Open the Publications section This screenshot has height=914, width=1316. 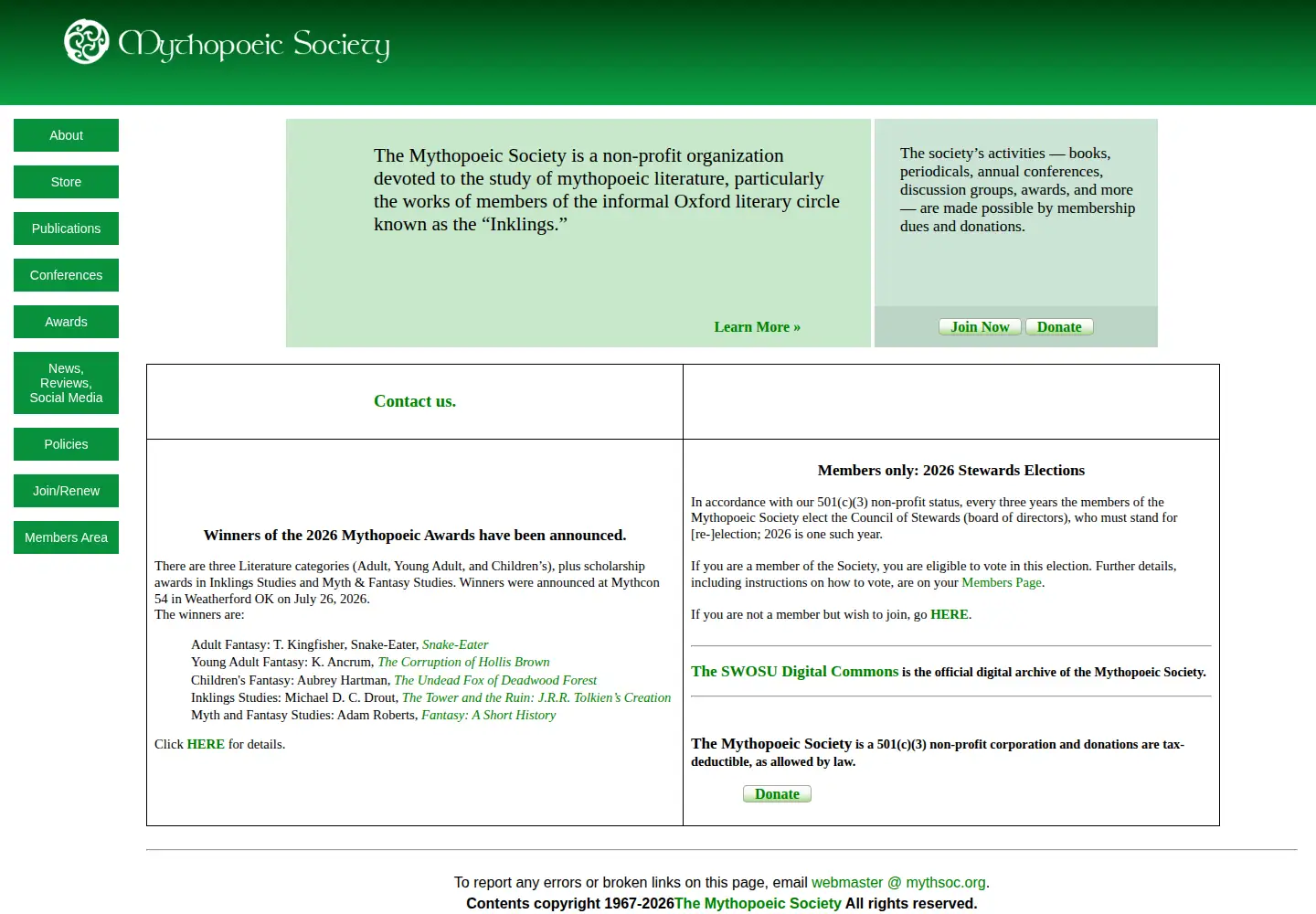point(66,228)
